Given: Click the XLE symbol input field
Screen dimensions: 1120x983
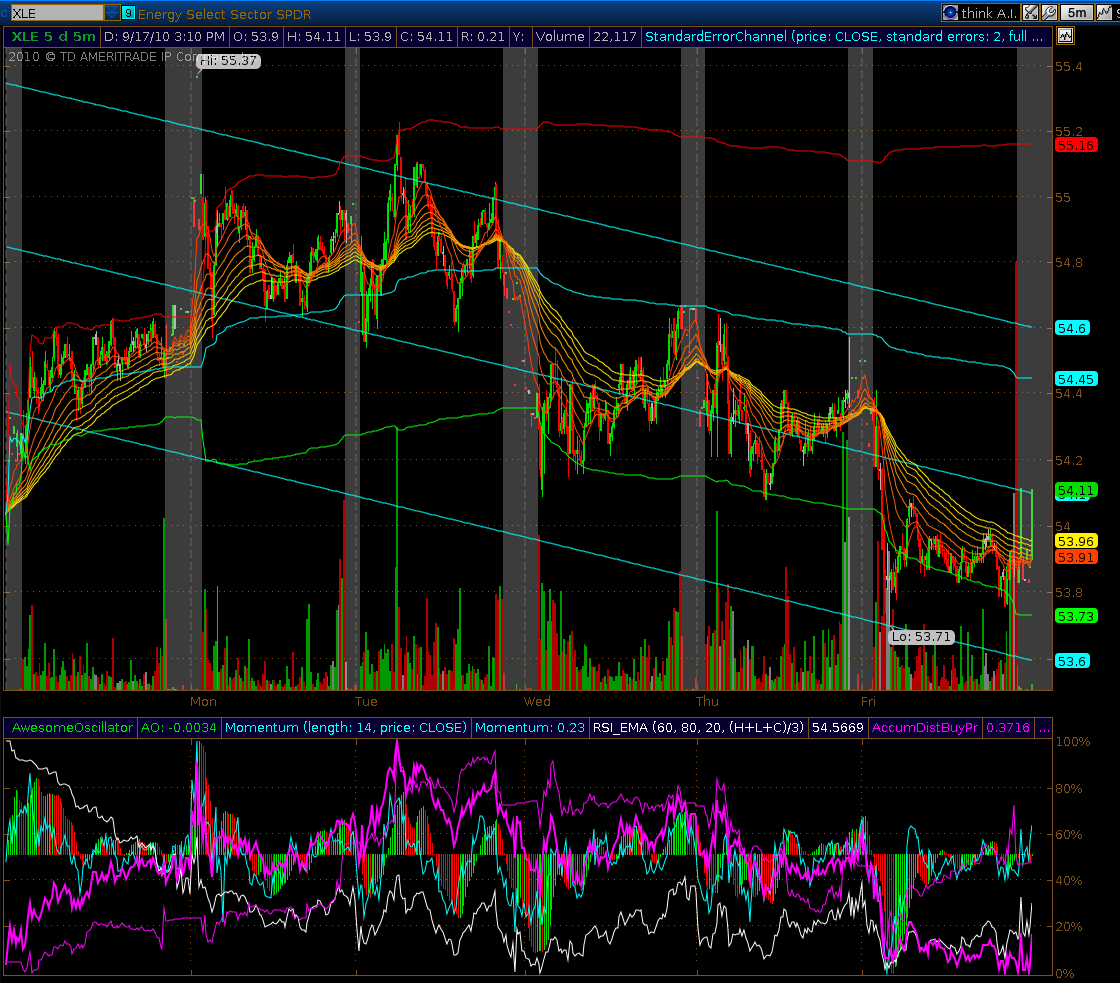Looking at the screenshot, I should (x=55, y=12).
